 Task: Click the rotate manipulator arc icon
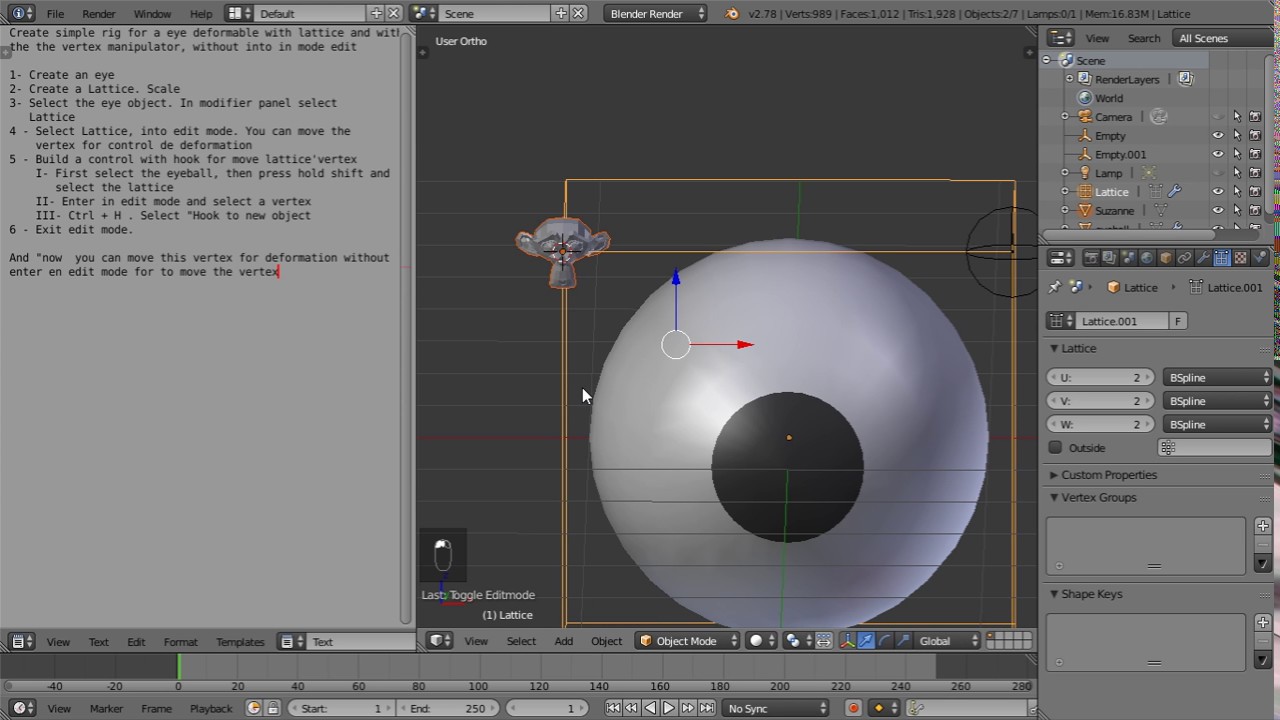(x=885, y=641)
